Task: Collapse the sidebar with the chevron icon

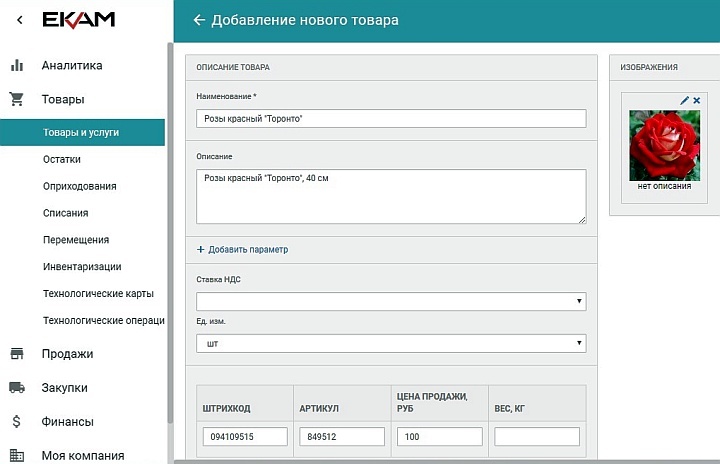Action: (x=19, y=20)
